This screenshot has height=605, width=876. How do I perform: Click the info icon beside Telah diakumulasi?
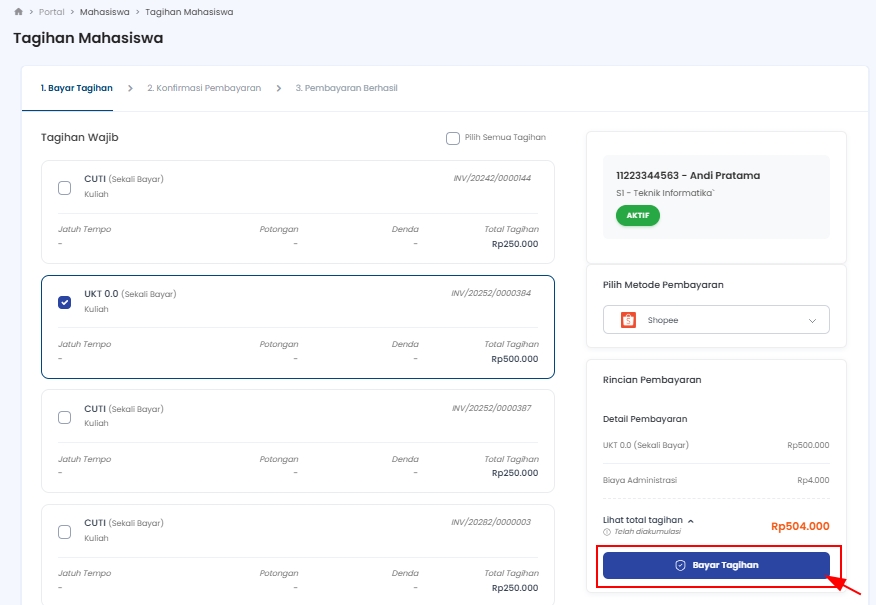607,532
